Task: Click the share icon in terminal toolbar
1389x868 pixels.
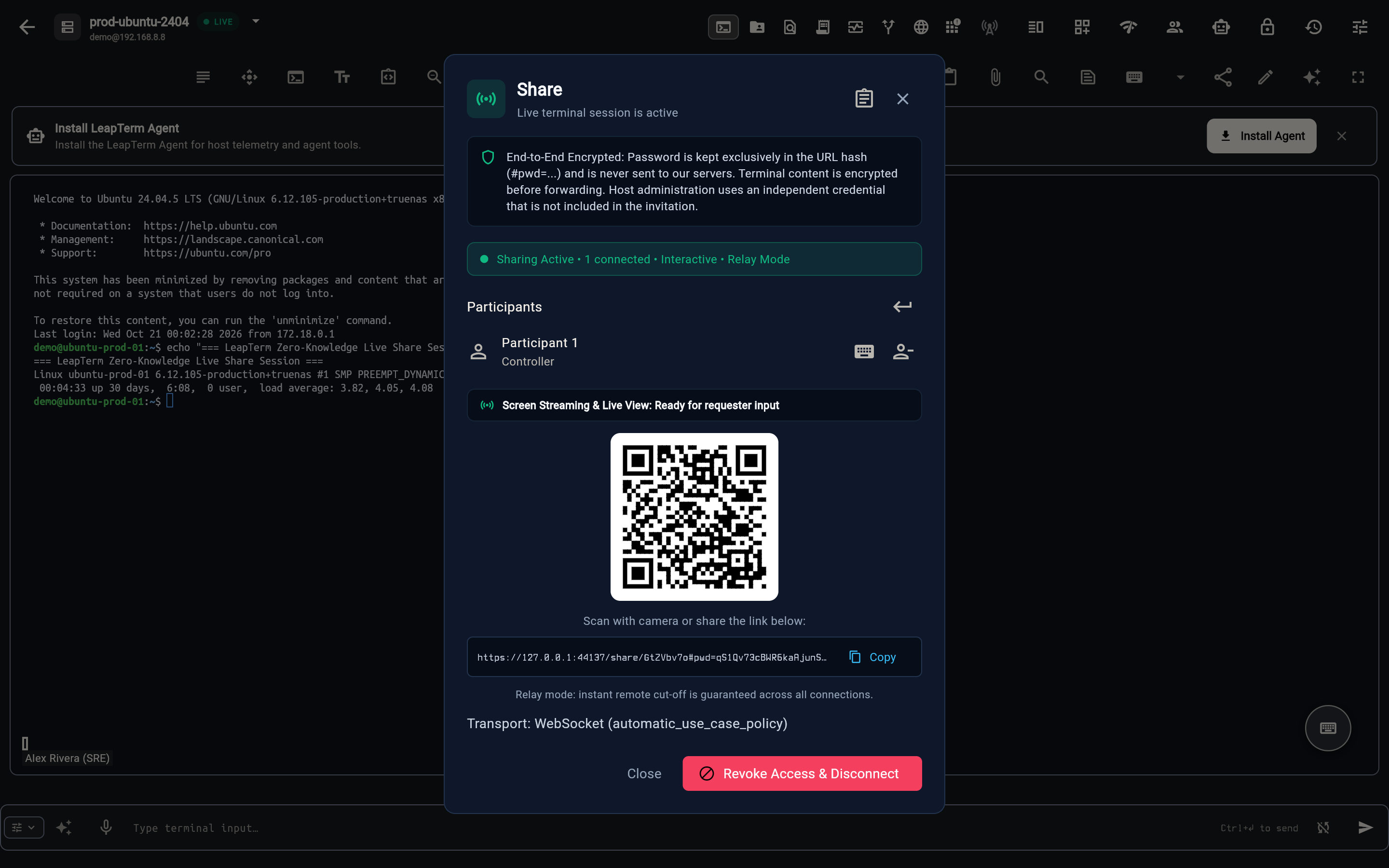Action: tap(1223, 77)
